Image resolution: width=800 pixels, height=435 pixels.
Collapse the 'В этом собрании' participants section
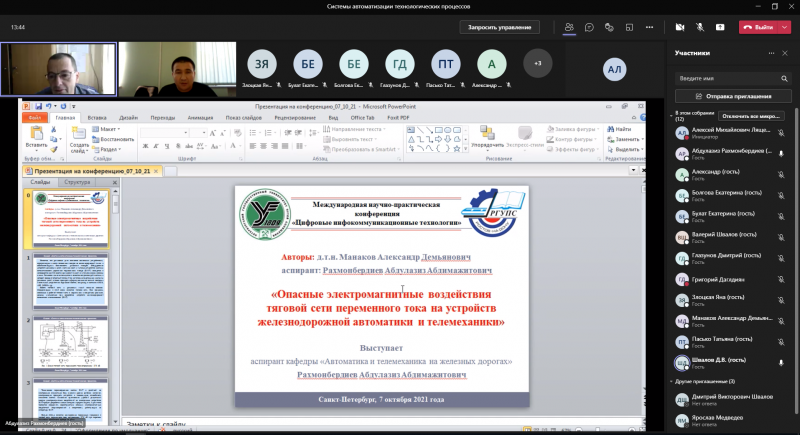point(671,116)
